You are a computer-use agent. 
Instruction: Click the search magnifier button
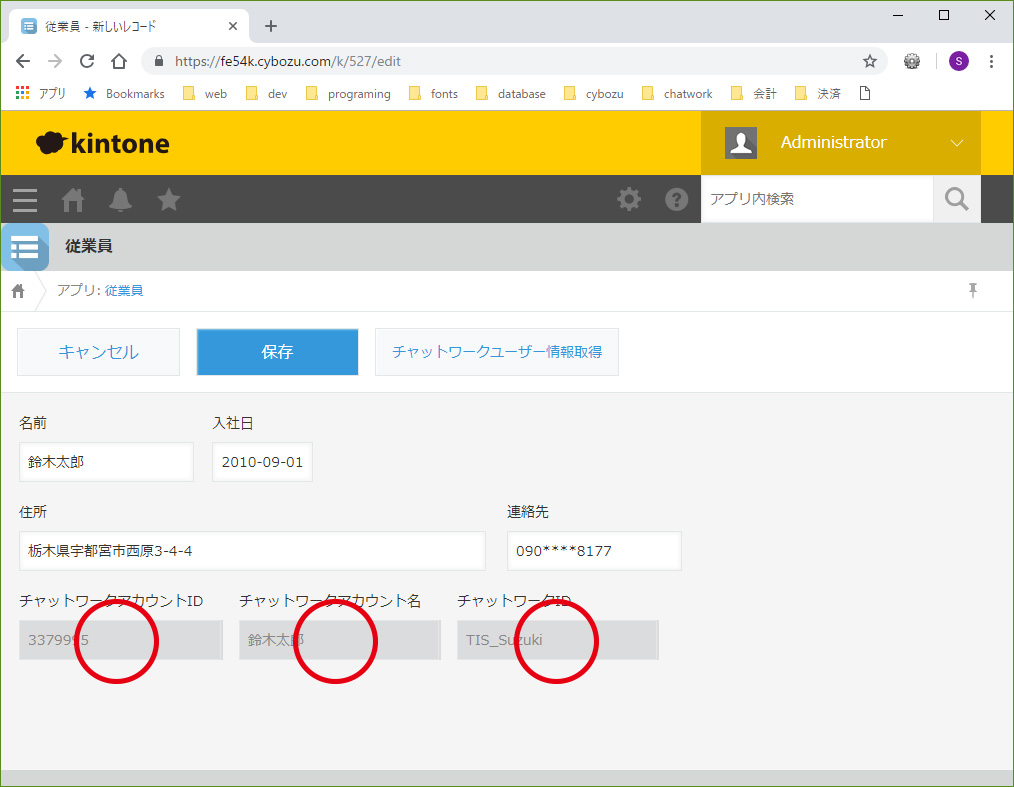[956, 199]
